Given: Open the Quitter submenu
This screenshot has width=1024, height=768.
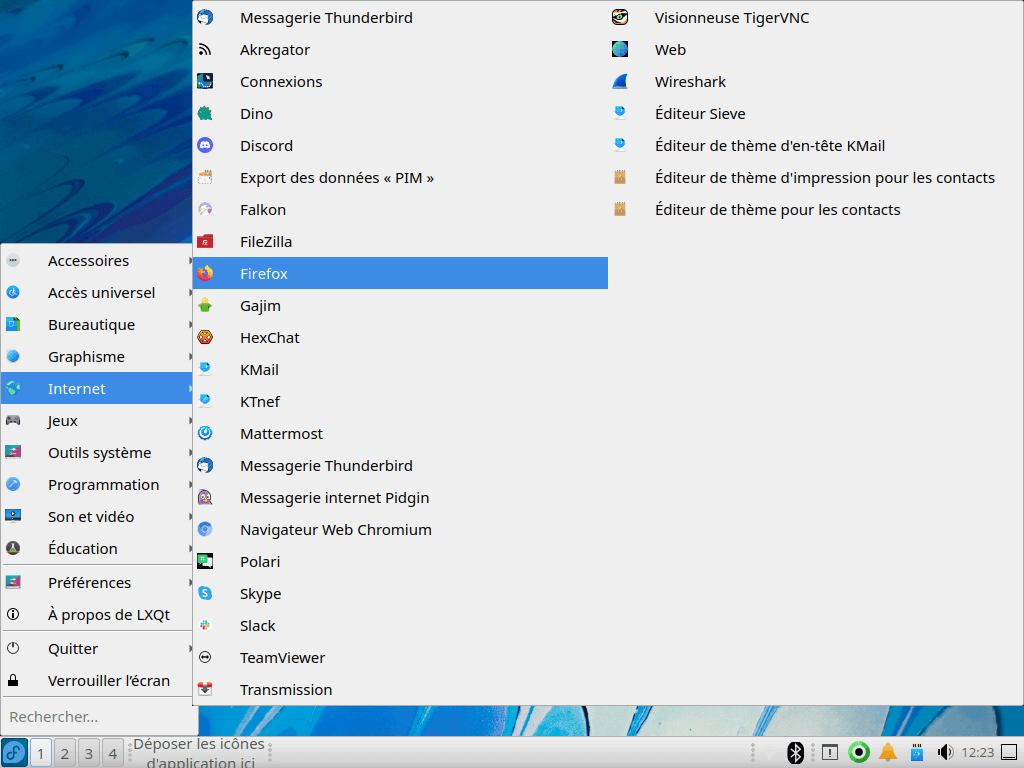Looking at the screenshot, I should click(x=97, y=648).
